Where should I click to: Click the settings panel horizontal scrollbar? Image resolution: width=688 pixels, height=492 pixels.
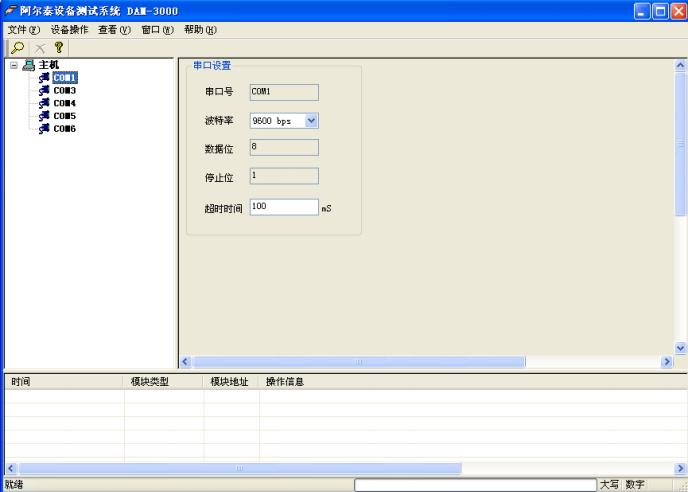359,361
